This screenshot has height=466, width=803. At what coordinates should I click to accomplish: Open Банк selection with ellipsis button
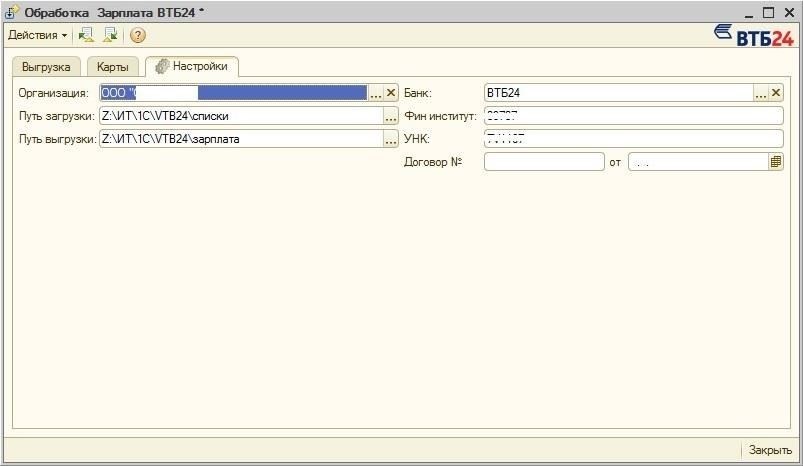pos(760,93)
